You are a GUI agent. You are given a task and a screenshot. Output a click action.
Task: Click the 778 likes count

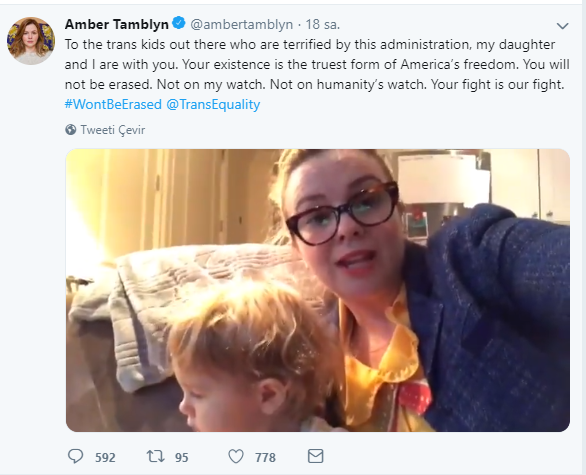[x=265, y=457]
